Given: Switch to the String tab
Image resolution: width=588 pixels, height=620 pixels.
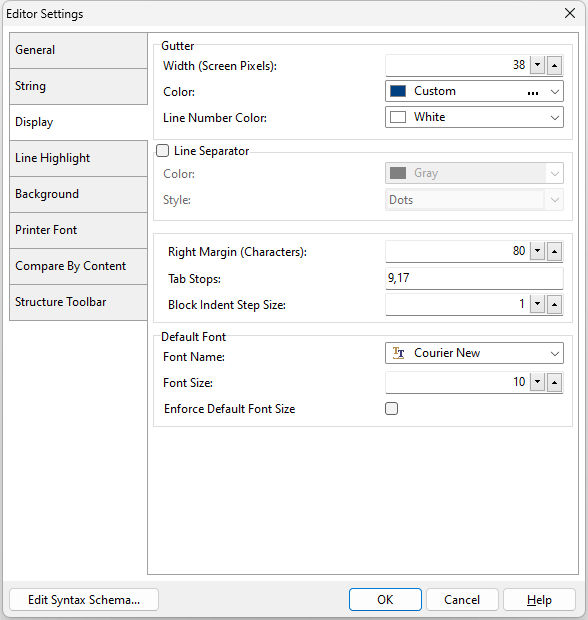Looking at the screenshot, I should [78, 86].
